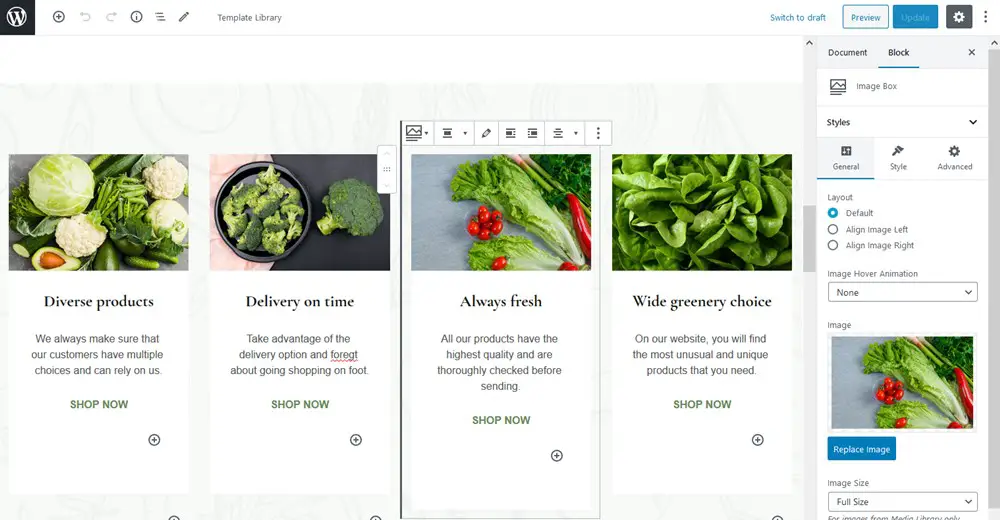Click the scroll up arrow of canvas
This screenshot has width=1000, height=520.
click(809, 43)
